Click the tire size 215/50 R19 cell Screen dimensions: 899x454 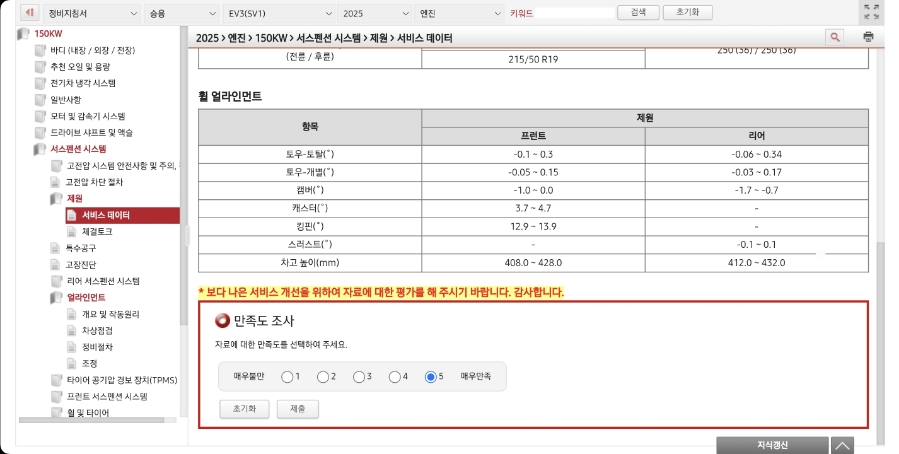pyautogui.click(x=533, y=59)
